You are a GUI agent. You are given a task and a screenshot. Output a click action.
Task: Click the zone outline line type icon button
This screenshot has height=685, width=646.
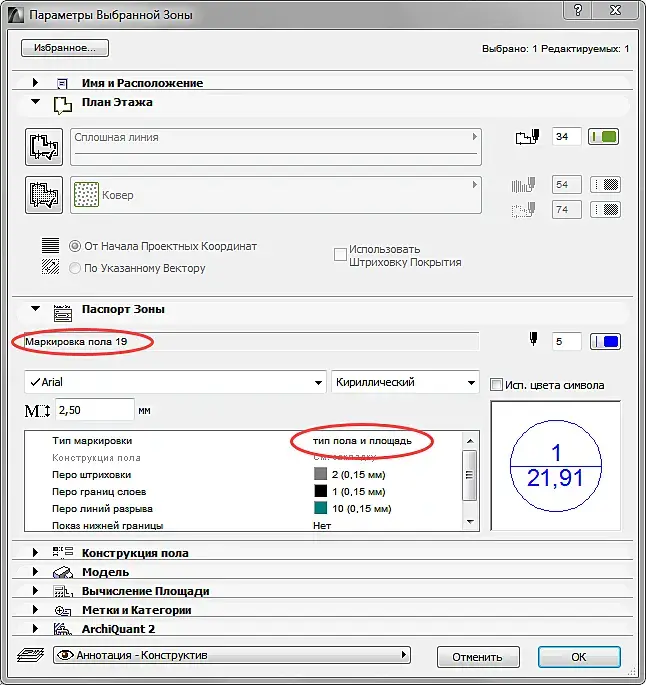tap(44, 147)
